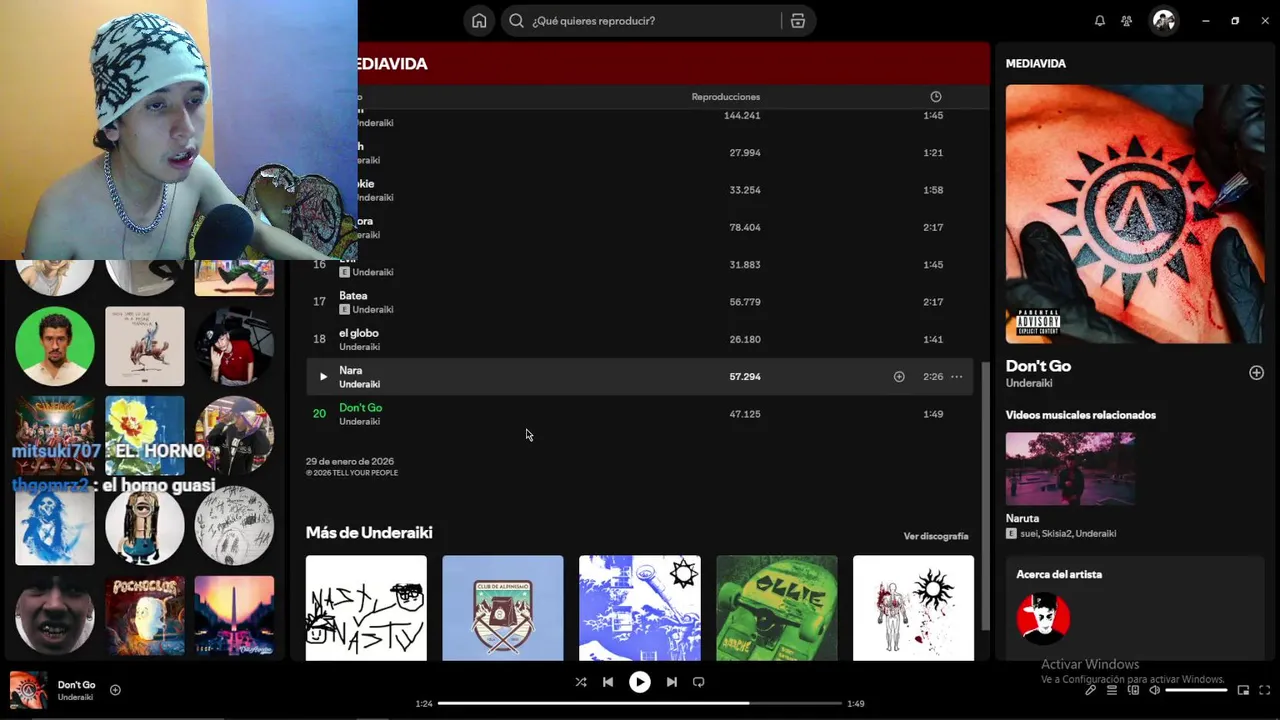This screenshot has height=720, width=1280.
Task: Open library item with green background portrait
Action: 55,346
